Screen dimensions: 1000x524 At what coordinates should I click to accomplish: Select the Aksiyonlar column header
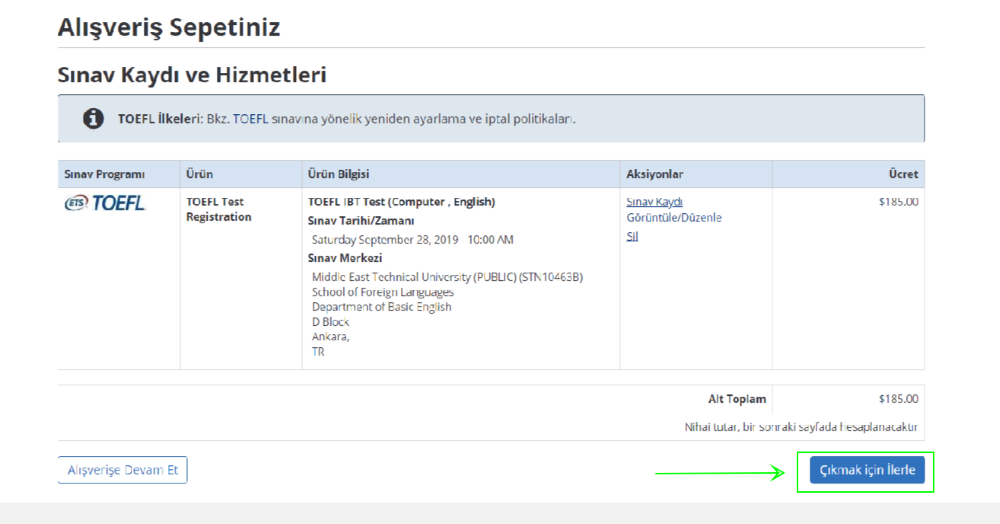tap(696, 174)
